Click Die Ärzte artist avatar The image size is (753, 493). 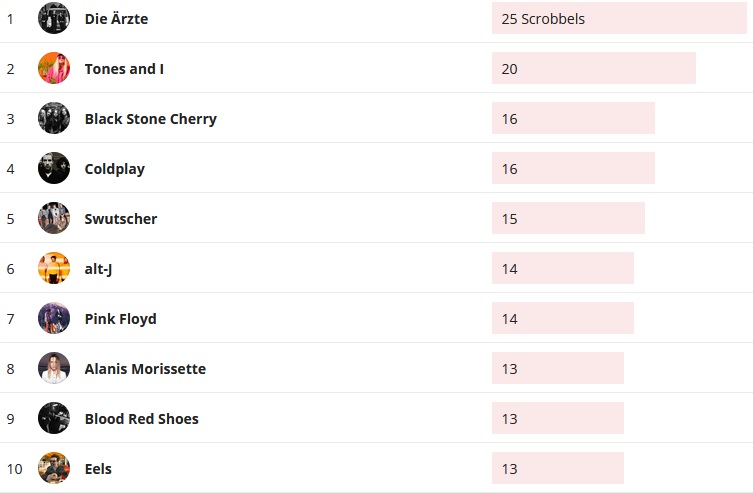click(54, 18)
